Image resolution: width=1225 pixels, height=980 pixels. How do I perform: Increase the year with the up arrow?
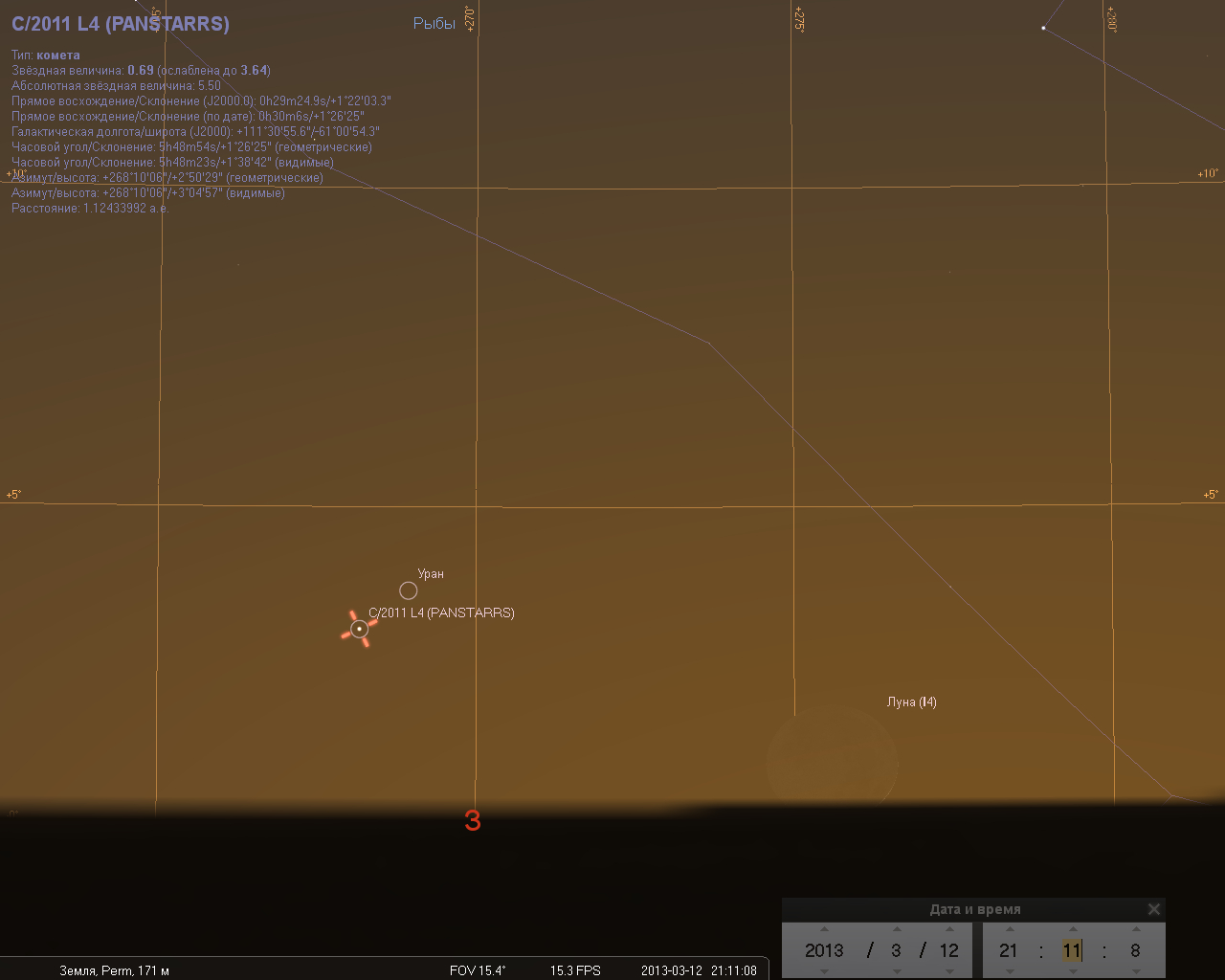[x=824, y=929]
